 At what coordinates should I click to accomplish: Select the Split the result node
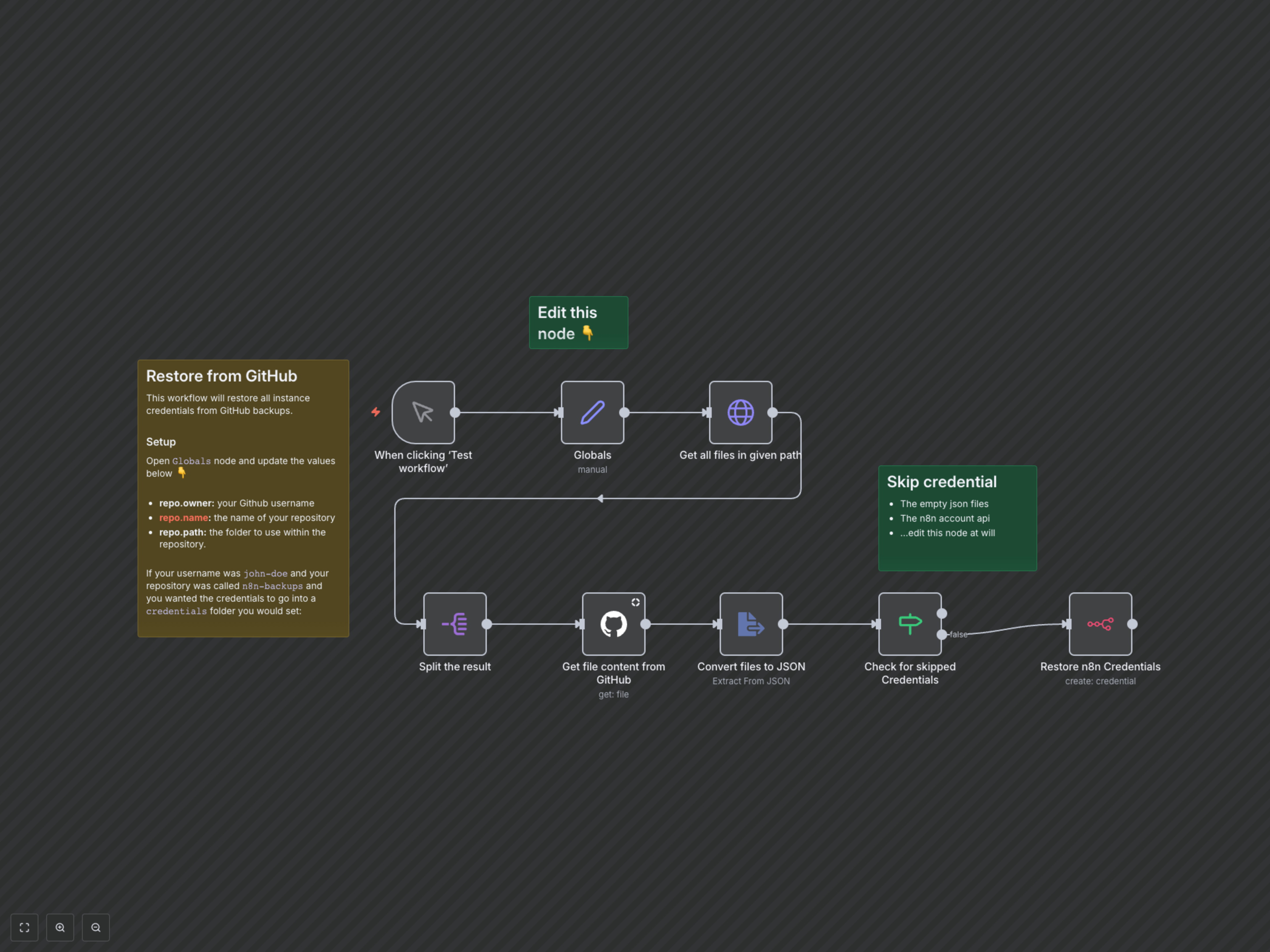tap(455, 624)
